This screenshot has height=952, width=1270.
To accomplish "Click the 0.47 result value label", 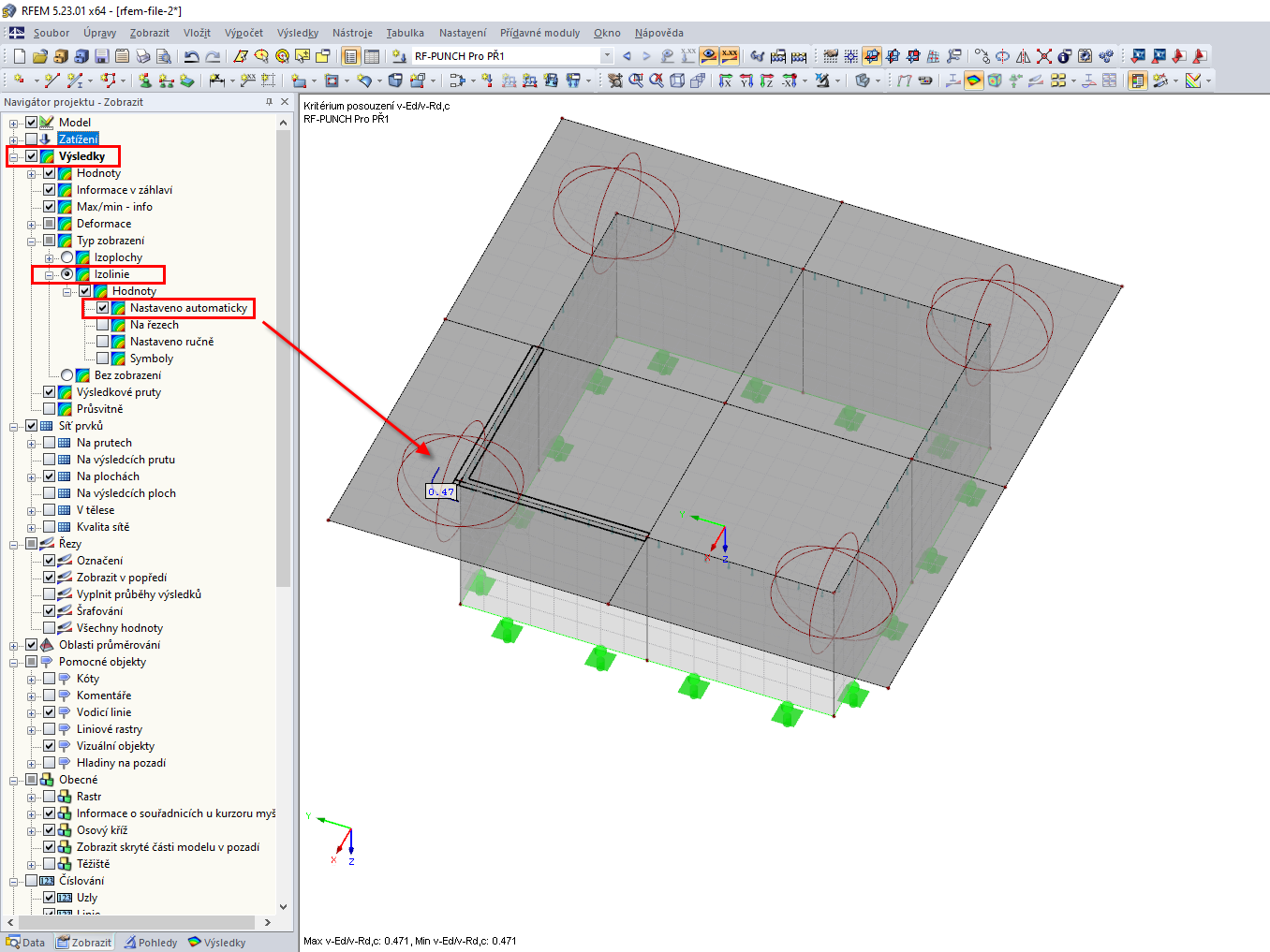I will 441,491.
